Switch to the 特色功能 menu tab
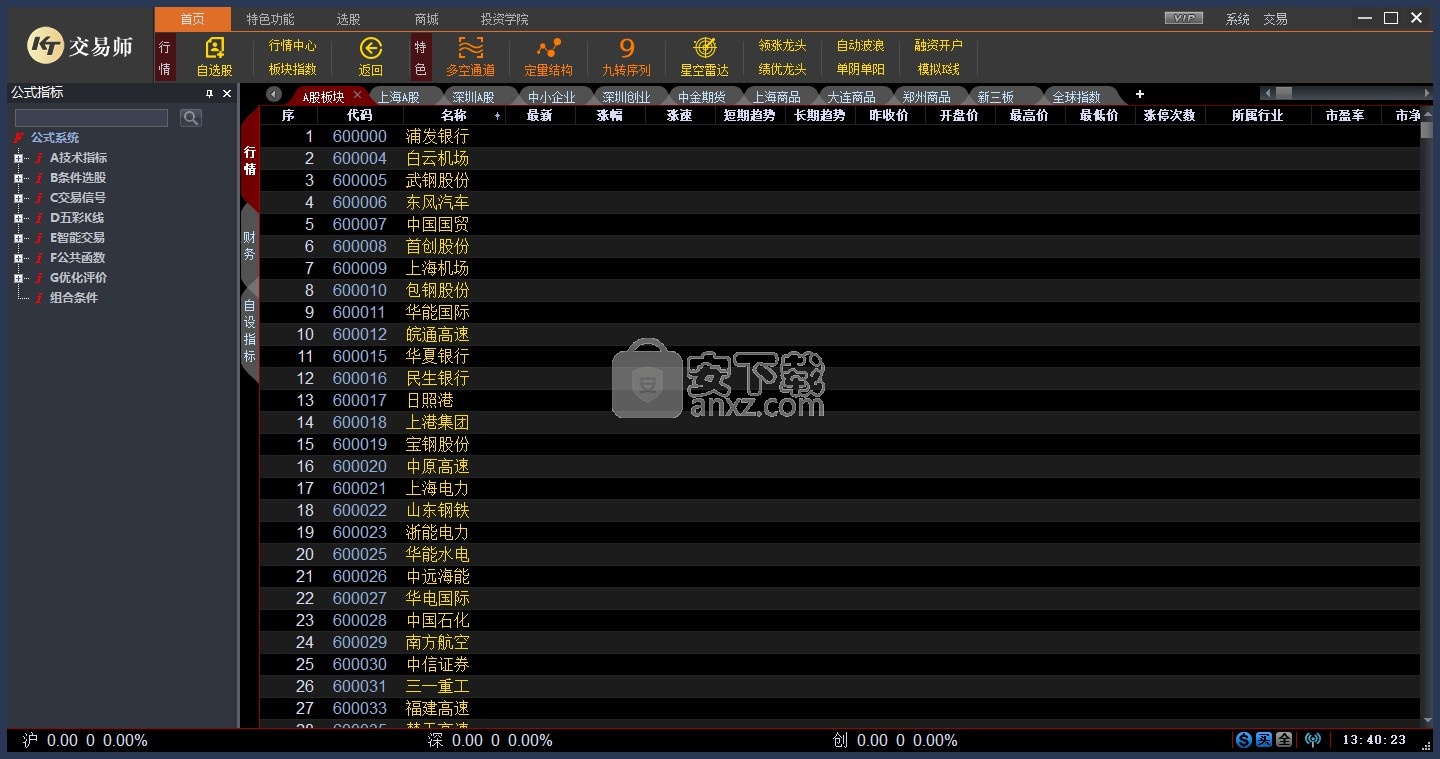Image resolution: width=1440 pixels, height=759 pixels. 270,19
